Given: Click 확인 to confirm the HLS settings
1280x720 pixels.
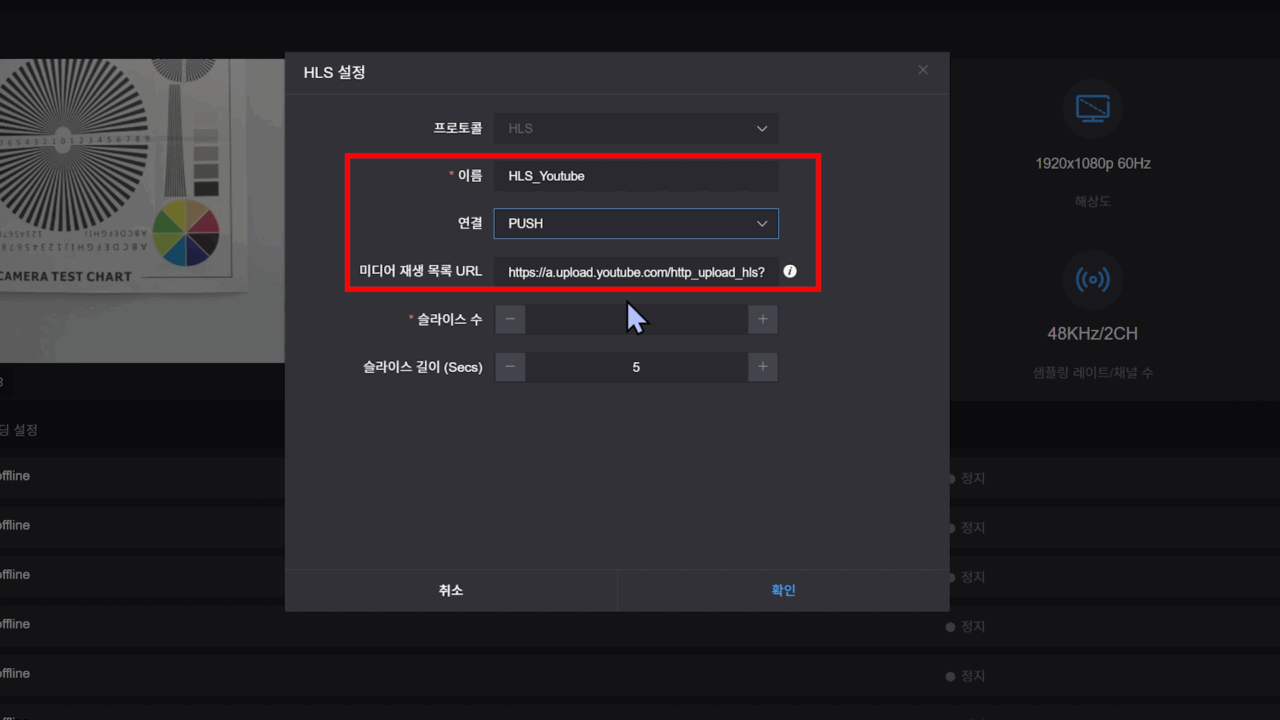Looking at the screenshot, I should (783, 590).
